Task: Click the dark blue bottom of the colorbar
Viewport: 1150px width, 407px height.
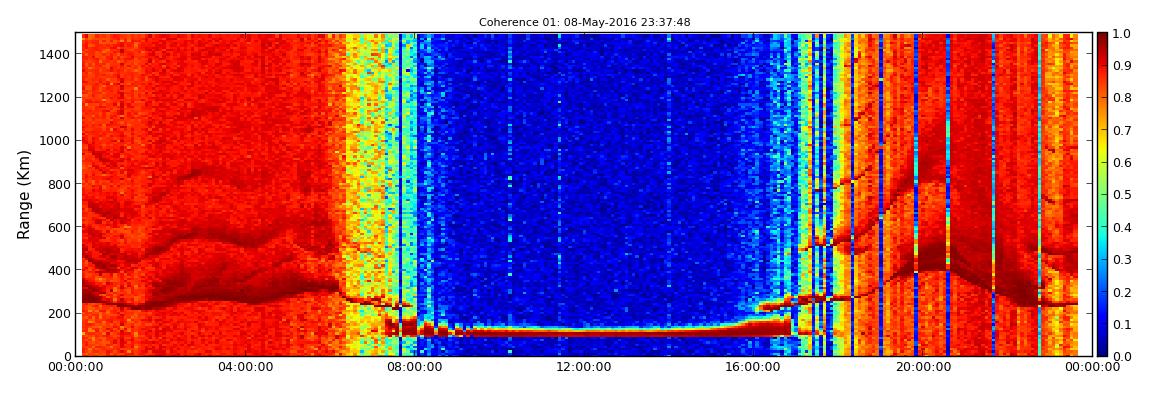Action: click(1102, 348)
